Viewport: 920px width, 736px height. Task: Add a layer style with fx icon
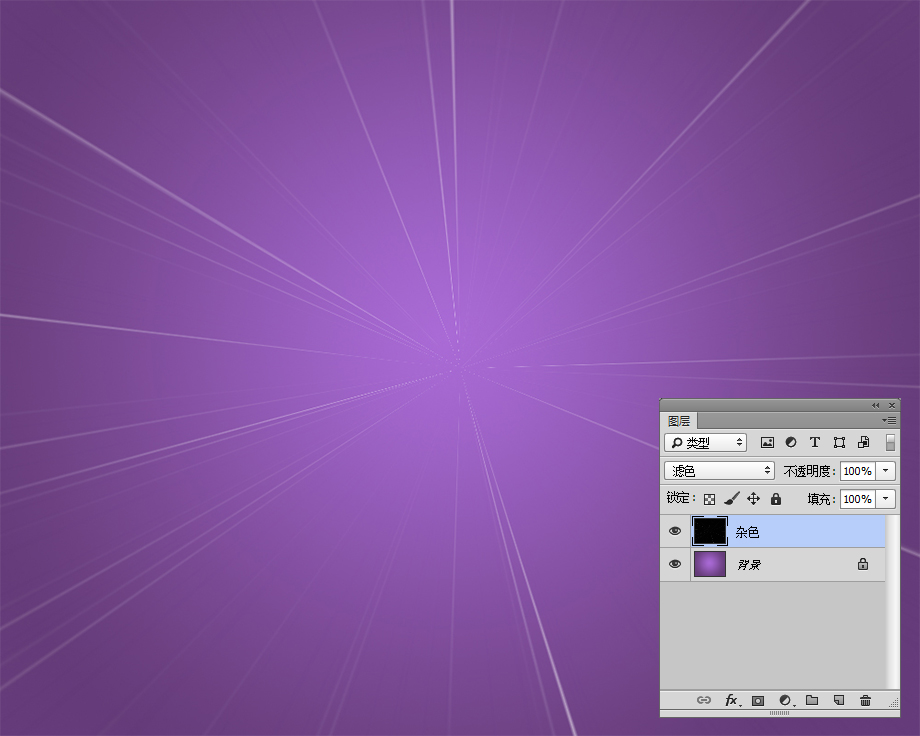tap(732, 700)
